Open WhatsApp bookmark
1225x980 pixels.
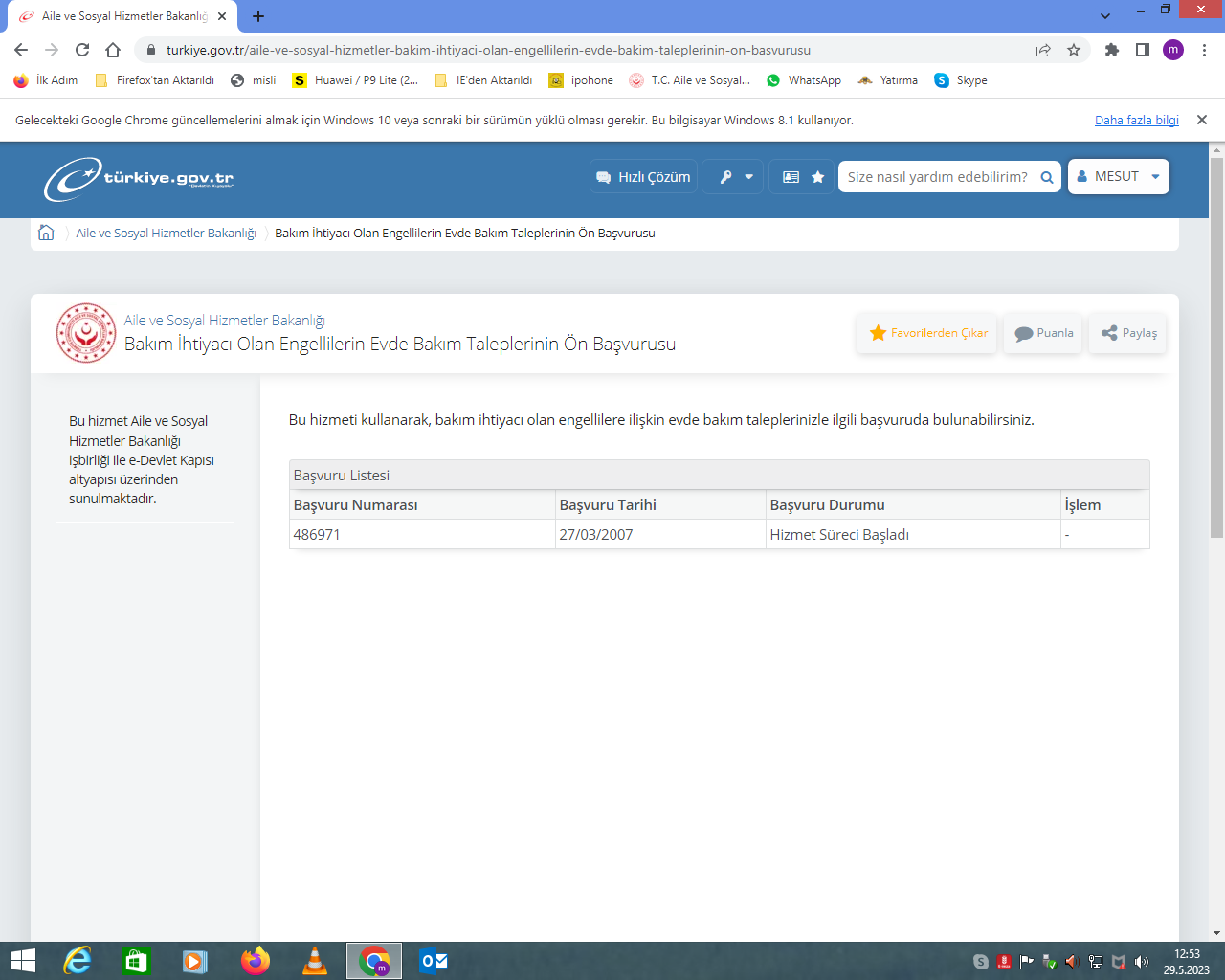click(804, 80)
